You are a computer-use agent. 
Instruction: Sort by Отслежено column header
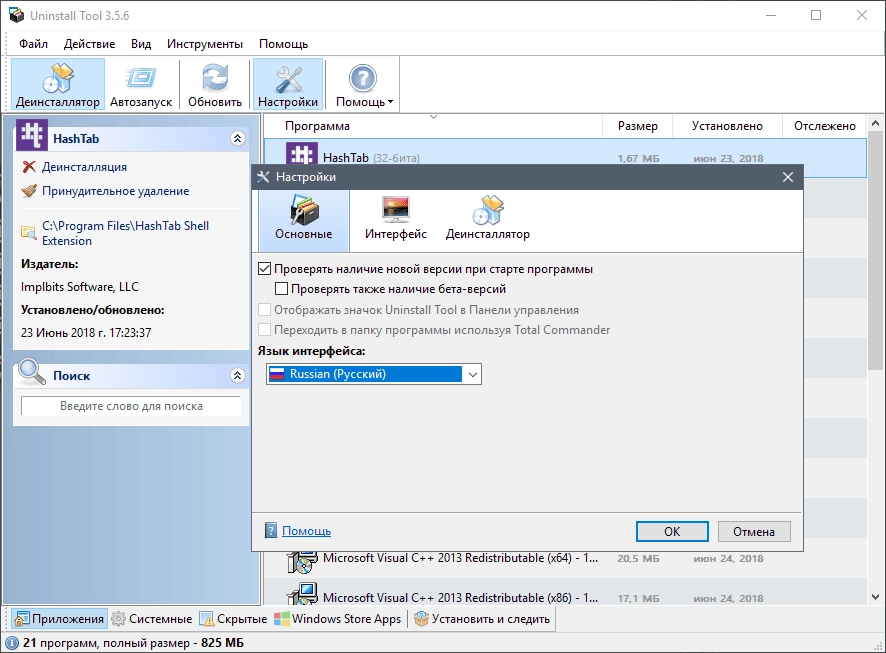click(x=824, y=126)
